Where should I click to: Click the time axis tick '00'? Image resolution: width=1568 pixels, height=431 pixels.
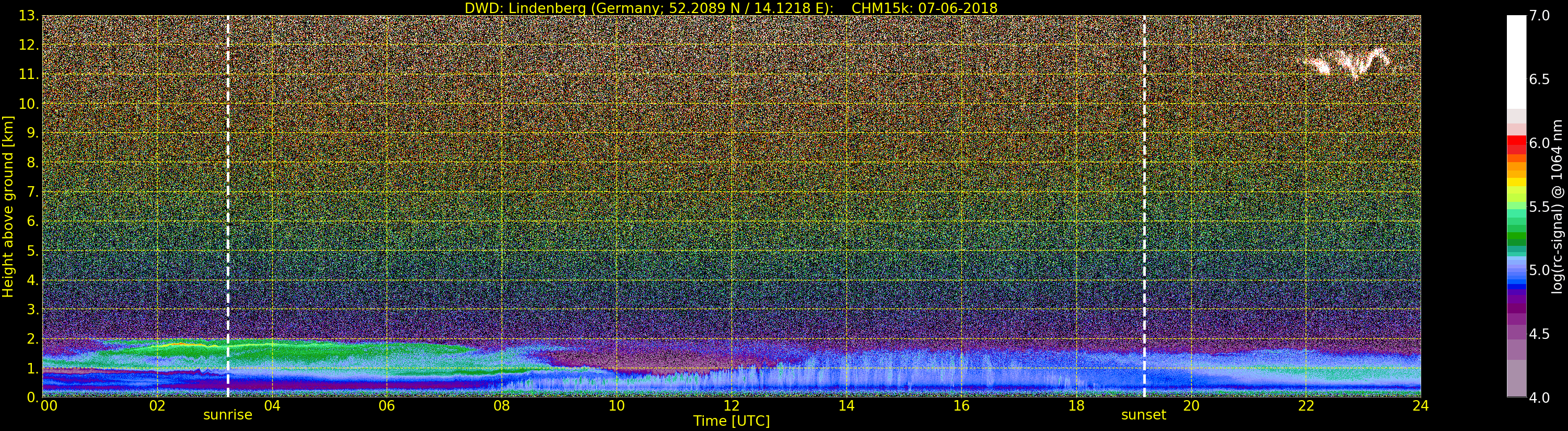[49, 406]
